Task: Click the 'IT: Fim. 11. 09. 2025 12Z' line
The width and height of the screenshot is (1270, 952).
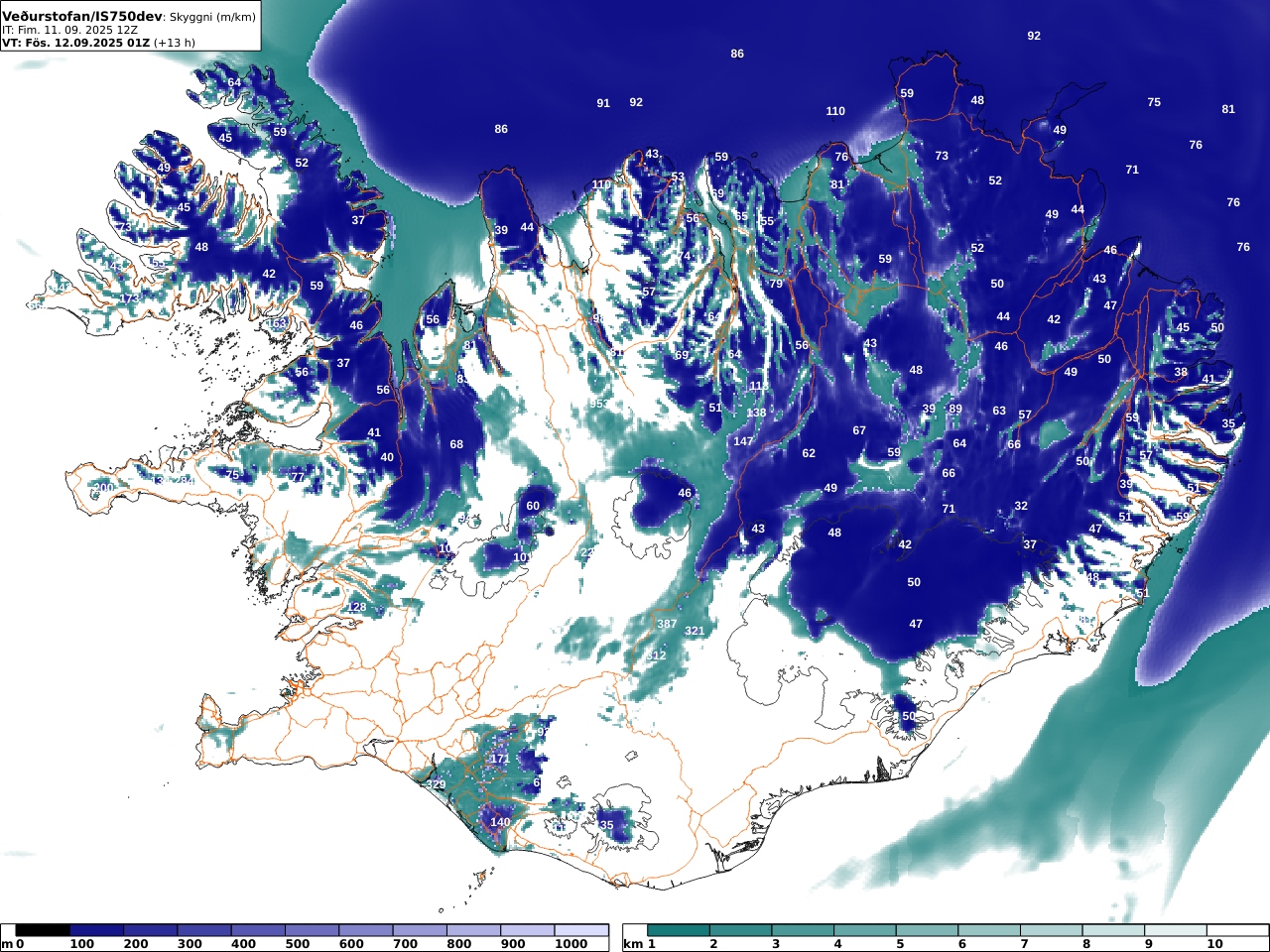Action: (69, 31)
